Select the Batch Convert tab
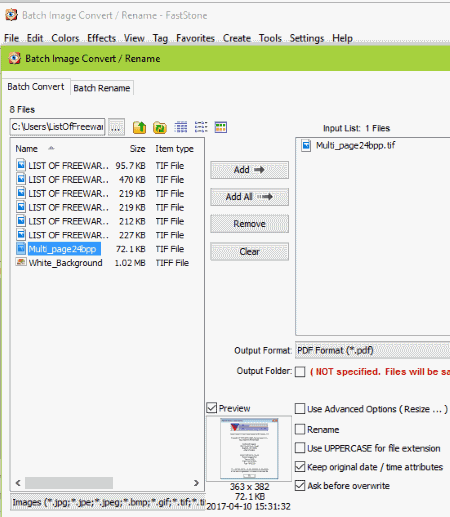 (36, 87)
